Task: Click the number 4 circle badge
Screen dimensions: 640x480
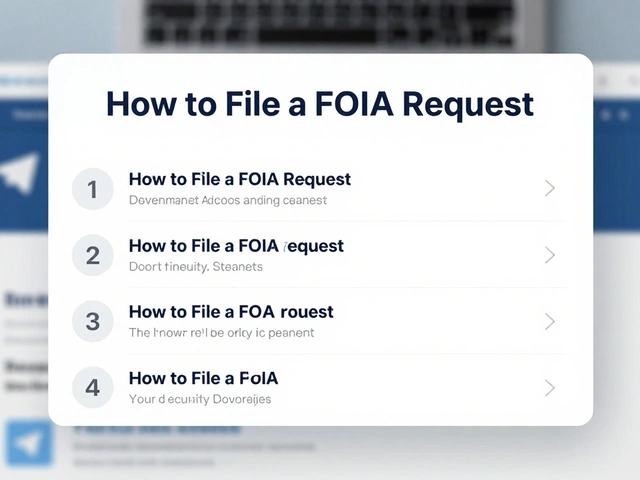Action: coord(93,387)
